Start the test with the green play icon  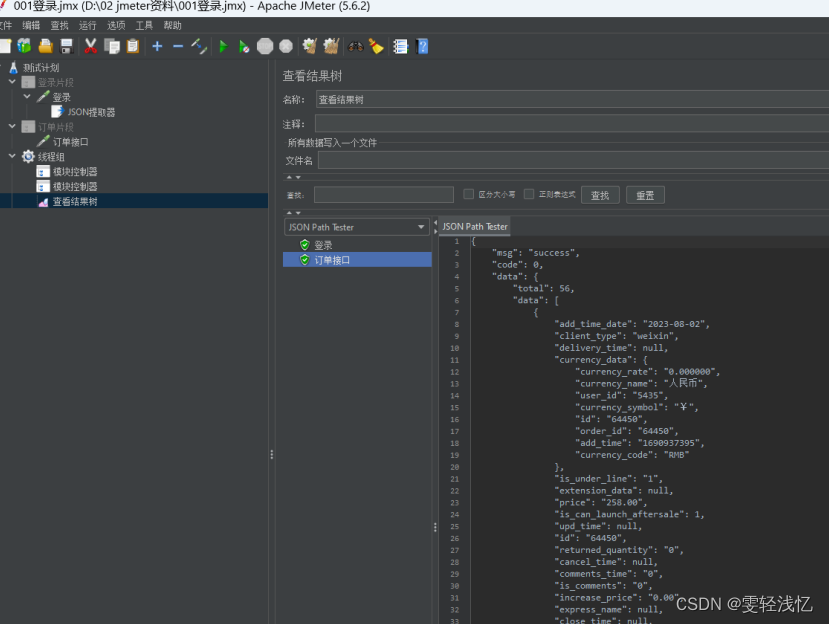(223, 47)
